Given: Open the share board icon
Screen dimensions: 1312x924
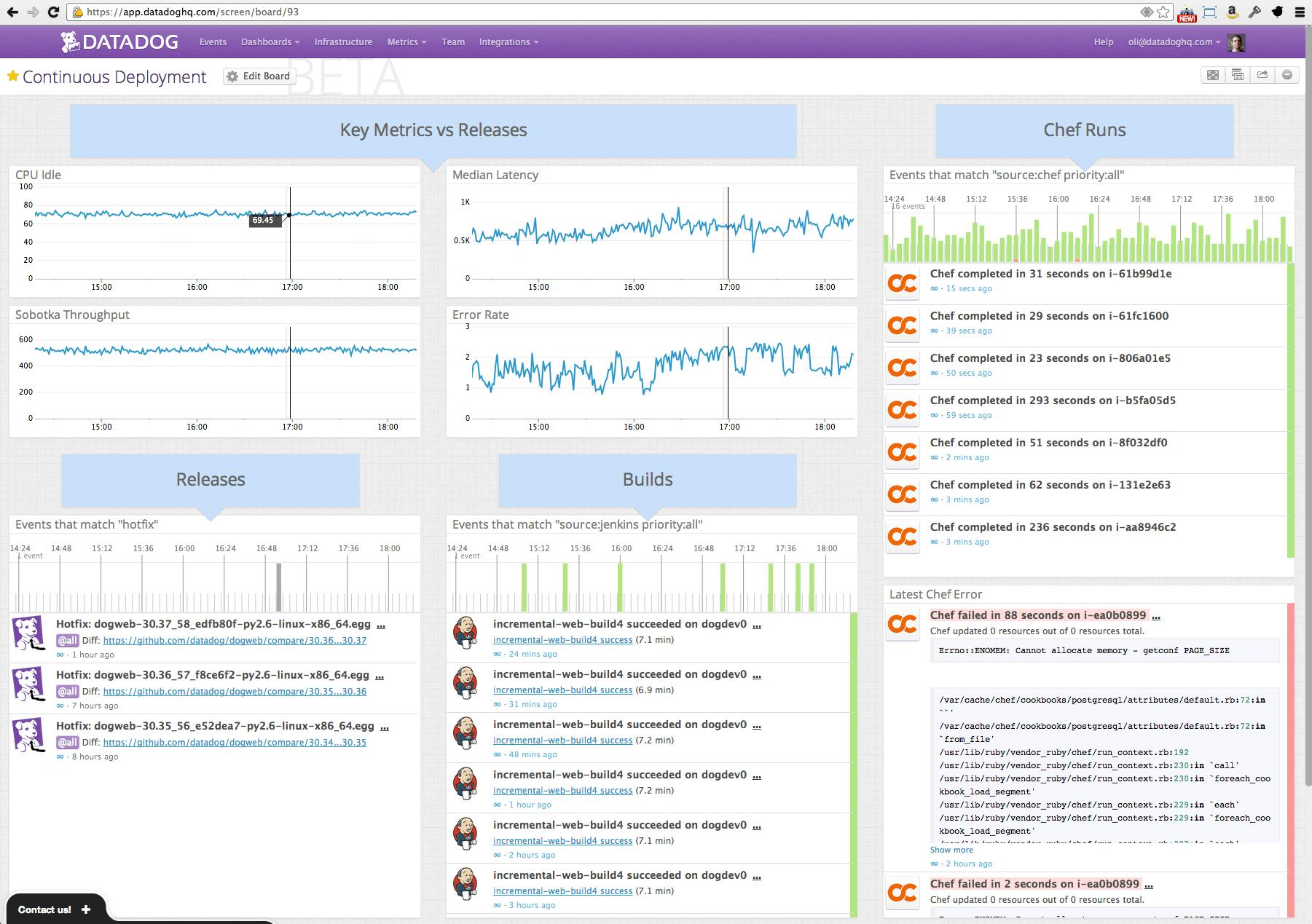Looking at the screenshot, I should coord(1262,74).
